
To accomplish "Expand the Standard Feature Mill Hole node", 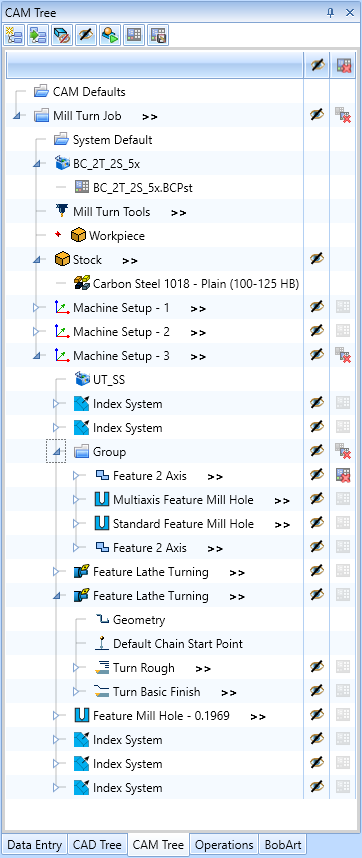I will (x=77, y=524).
